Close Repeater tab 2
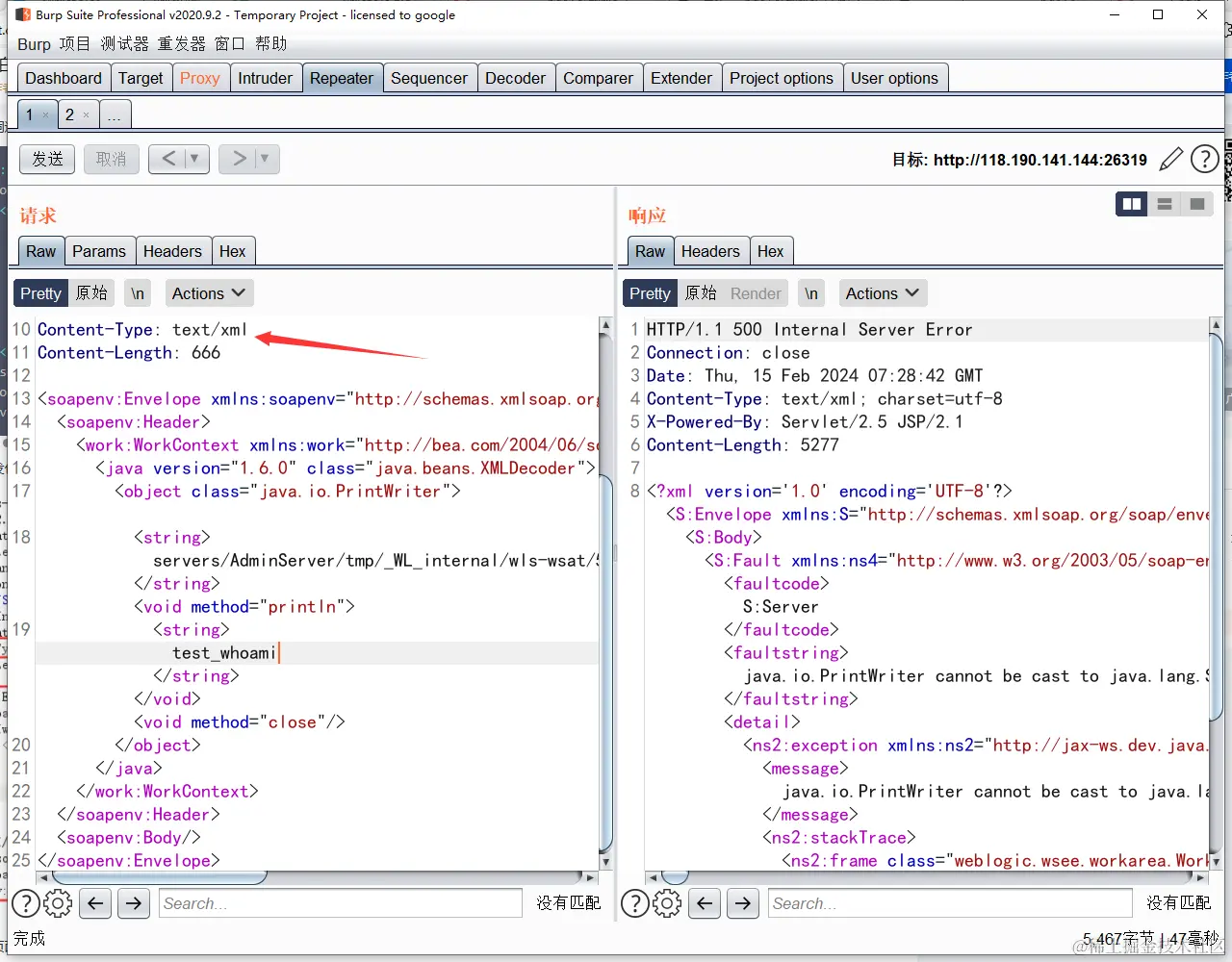 point(86,115)
